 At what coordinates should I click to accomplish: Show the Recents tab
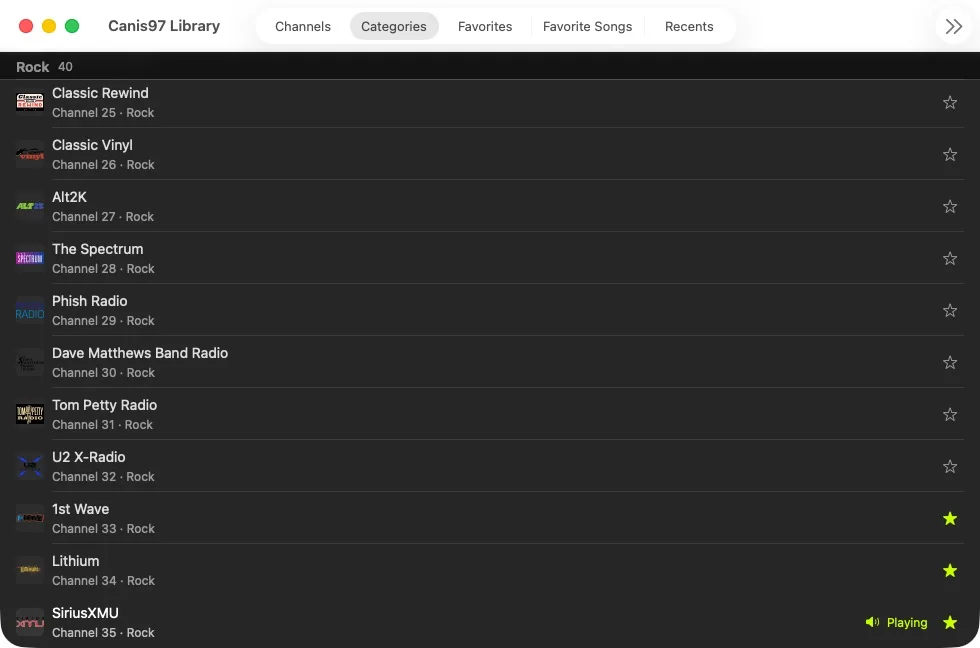click(x=689, y=26)
